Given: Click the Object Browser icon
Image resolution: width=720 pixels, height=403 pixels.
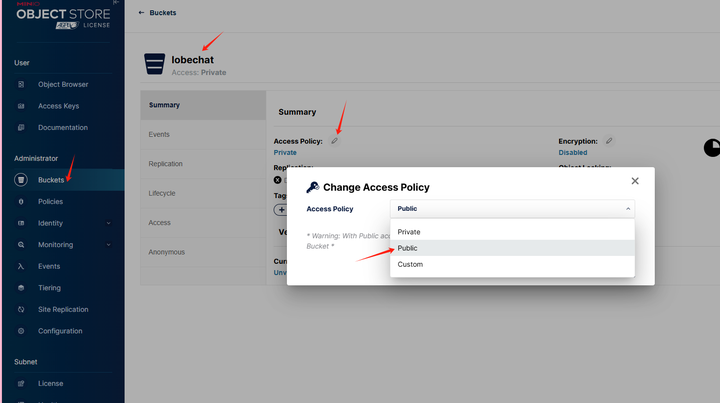Looking at the screenshot, I should click(x=21, y=84).
